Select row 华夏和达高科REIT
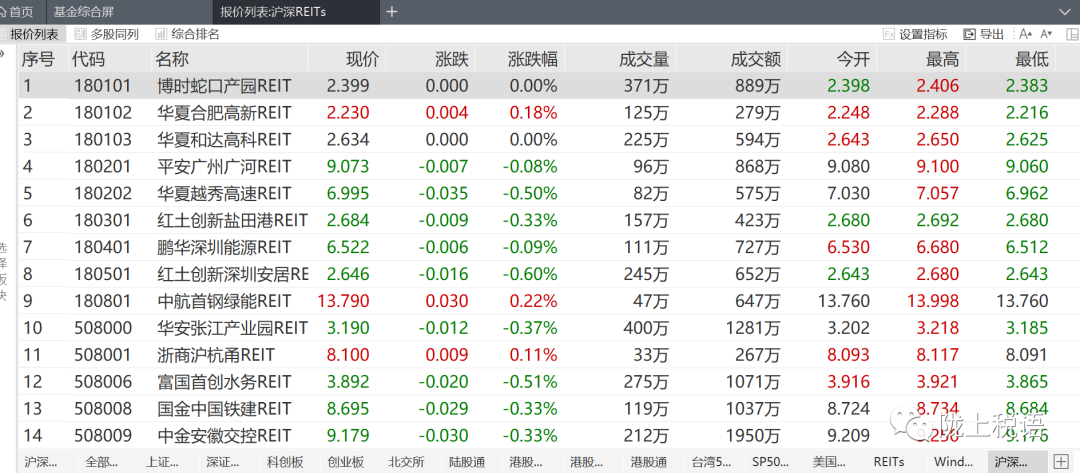The image size is (1080, 473). pos(549,140)
